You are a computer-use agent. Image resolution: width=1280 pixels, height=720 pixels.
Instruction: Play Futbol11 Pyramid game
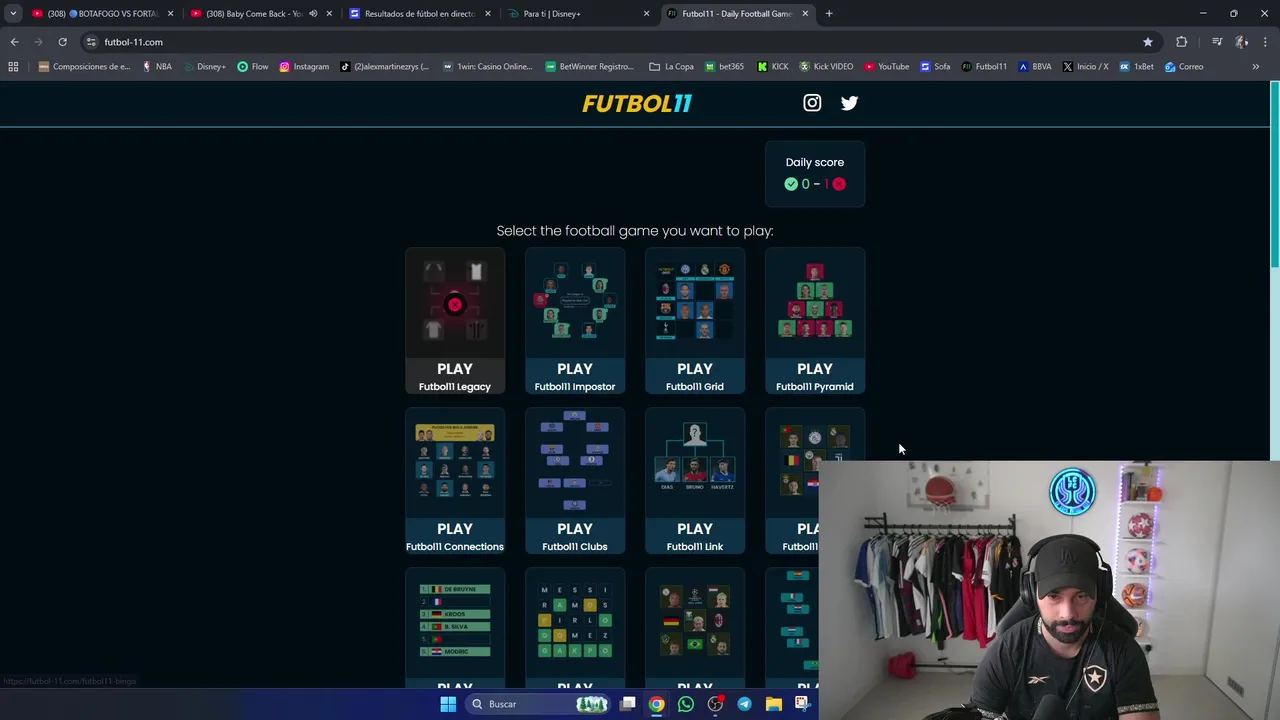pyautogui.click(x=815, y=321)
